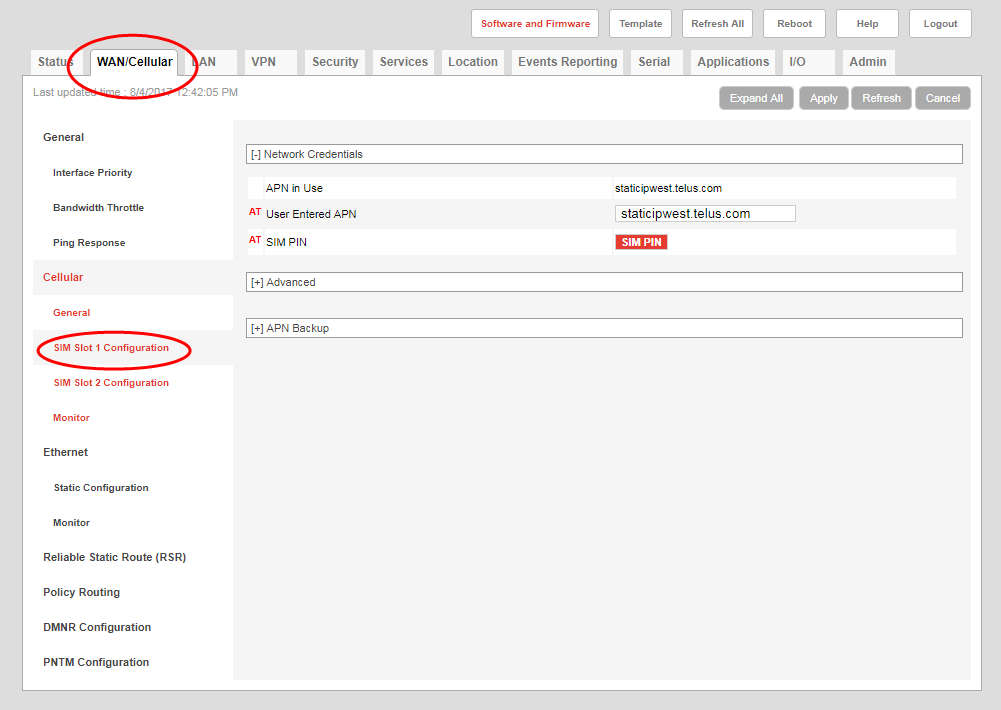The height and width of the screenshot is (710, 1001).
Task: Click the AT icon beside SIM PIN
Action: [255, 240]
